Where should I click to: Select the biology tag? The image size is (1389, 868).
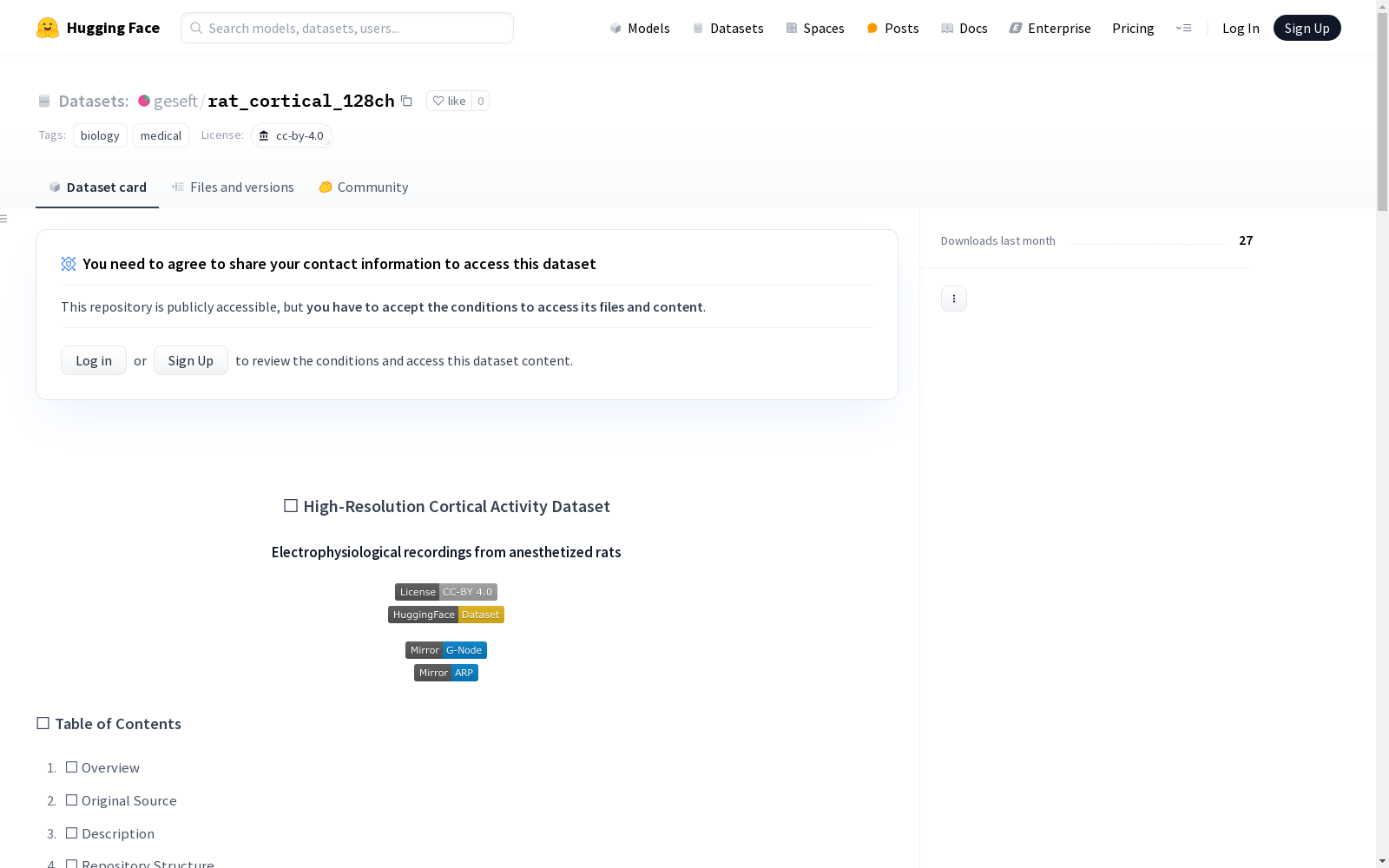[x=100, y=135]
